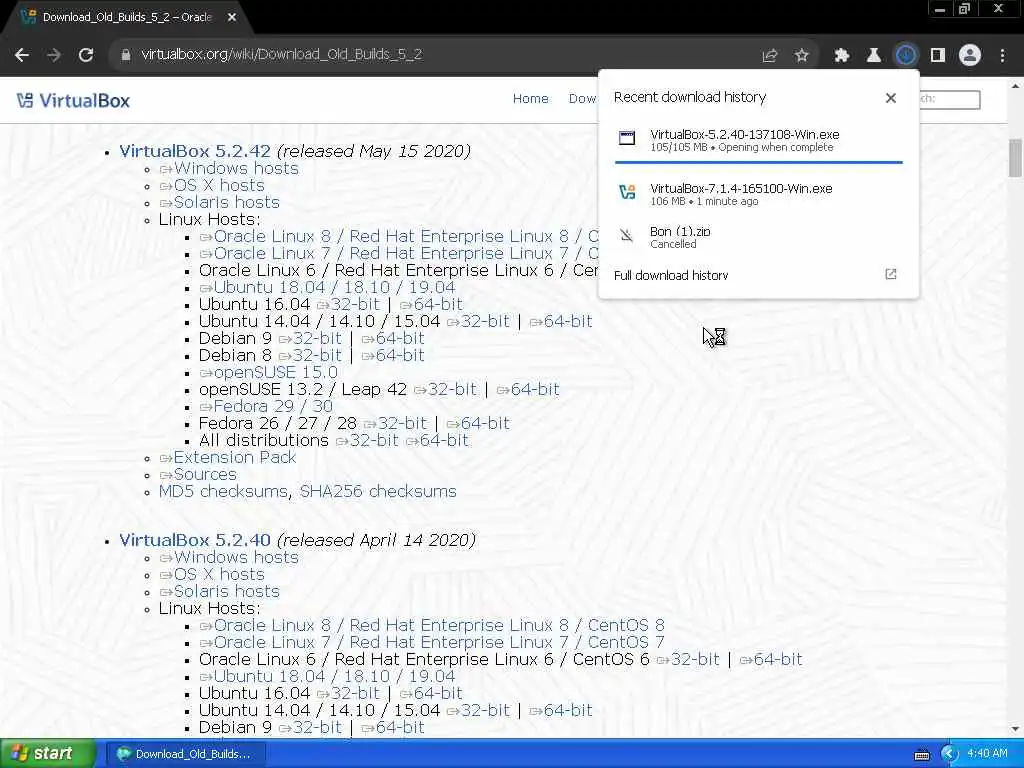Open VirtualBox 5.2.40 heading link
The width and height of the screenshot is (1024, 768).
(195, 541)
